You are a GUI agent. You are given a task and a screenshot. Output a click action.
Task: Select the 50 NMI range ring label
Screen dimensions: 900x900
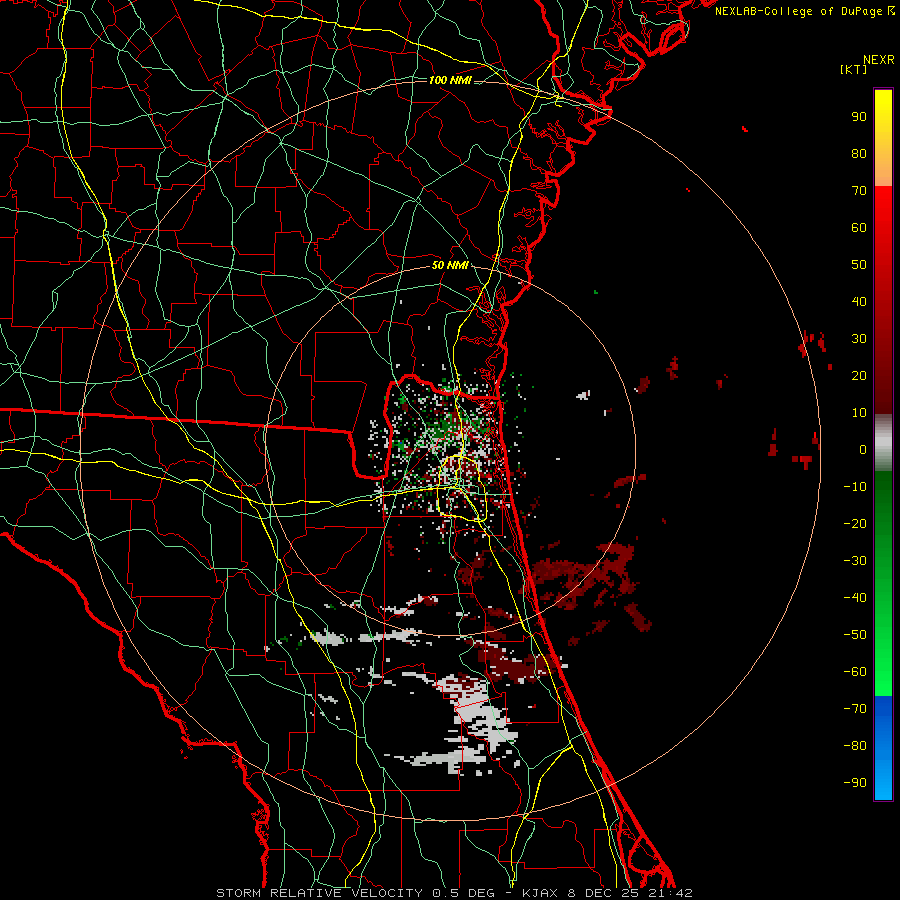coord(450,265)
